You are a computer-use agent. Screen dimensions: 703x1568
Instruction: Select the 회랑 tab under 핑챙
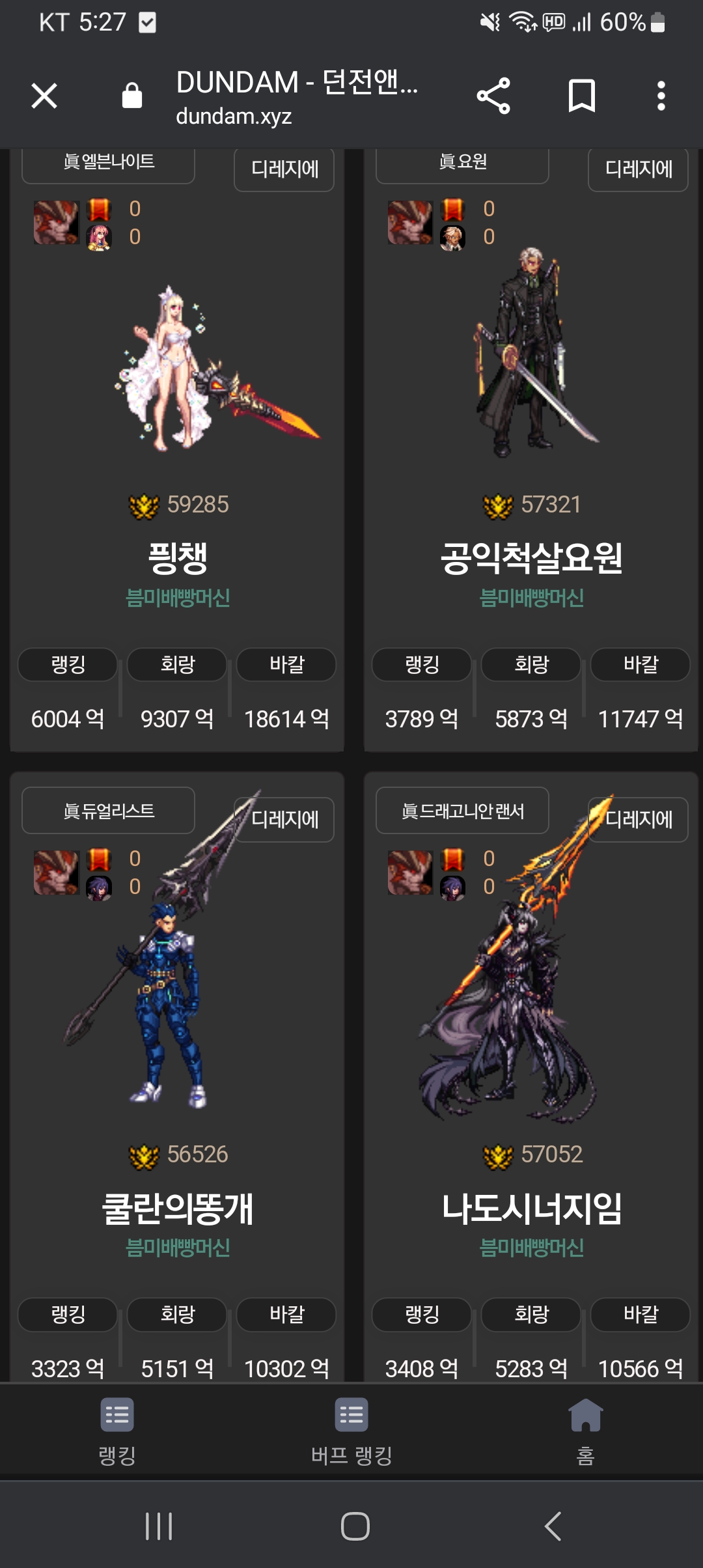177,665
